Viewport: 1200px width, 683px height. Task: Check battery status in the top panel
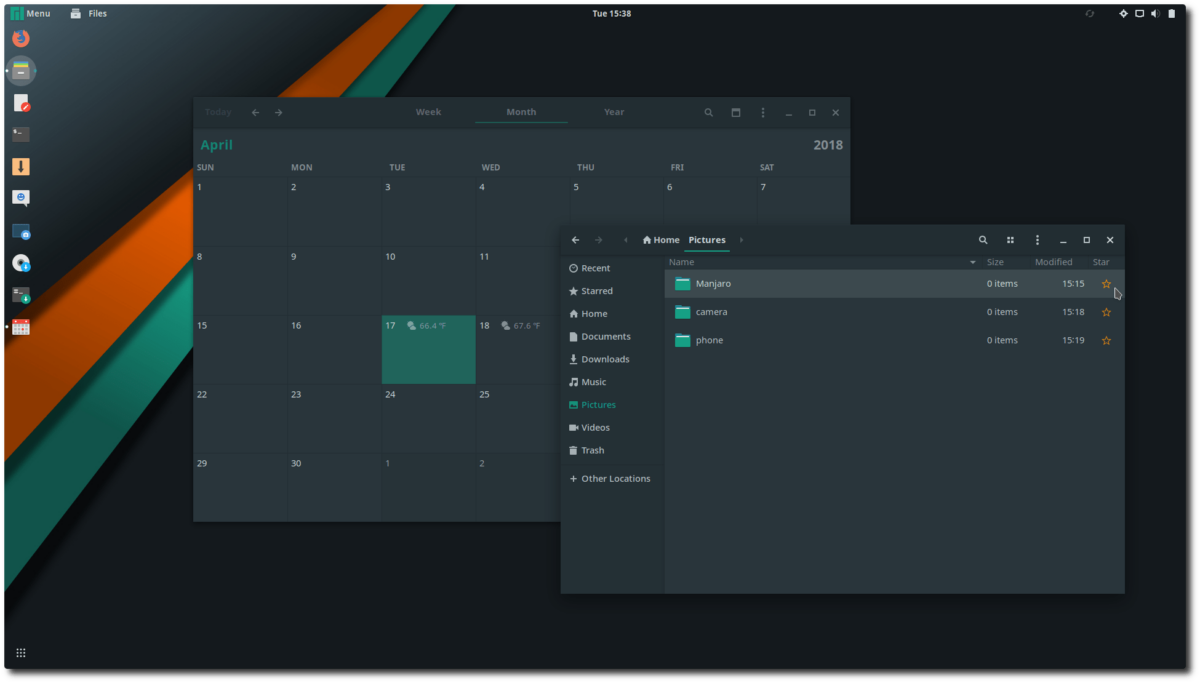pyautogui.click(x=1173, y=13)
